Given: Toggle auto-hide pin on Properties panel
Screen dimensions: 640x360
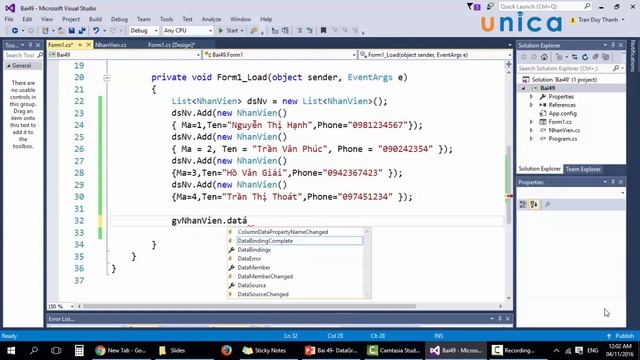Looking at the screenshot, I should [613, 182].
